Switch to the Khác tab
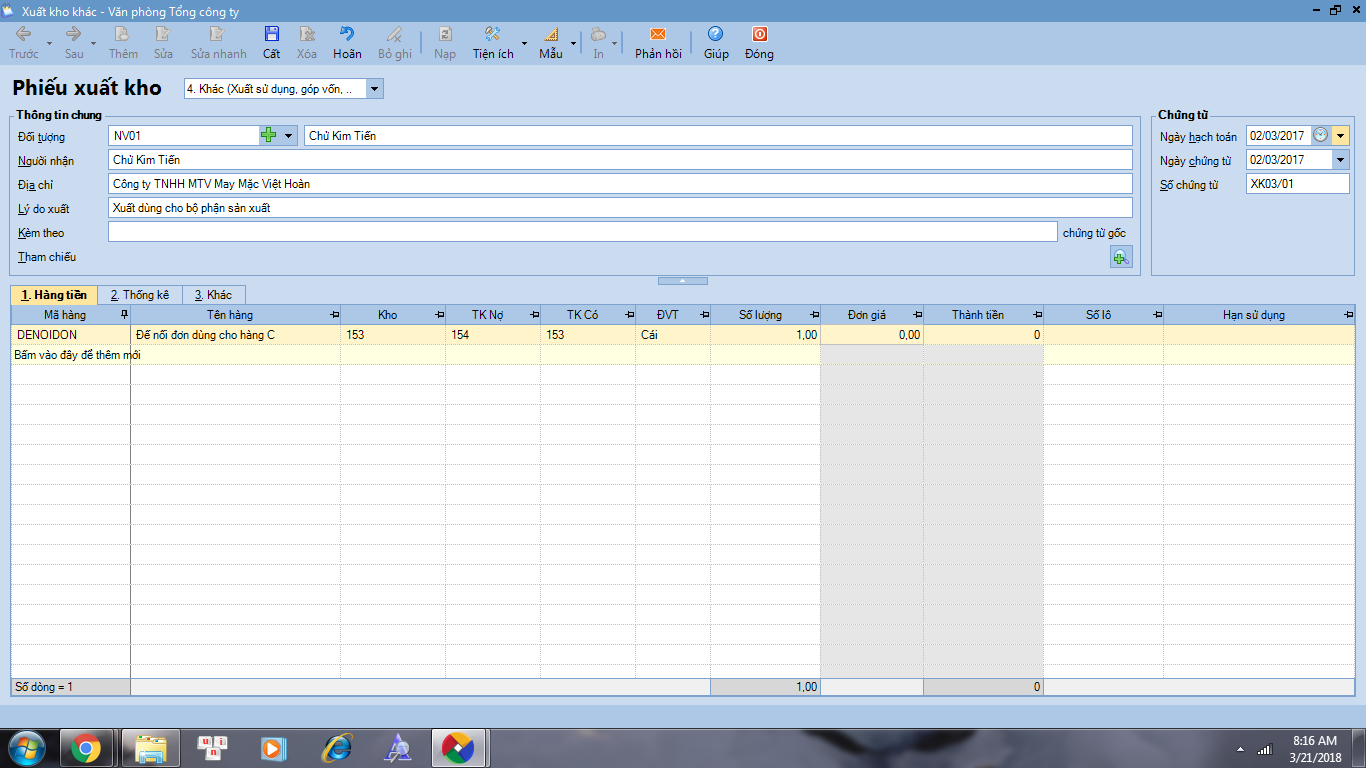Screen dimensions: 1366x768 click(x=213, y=295)
